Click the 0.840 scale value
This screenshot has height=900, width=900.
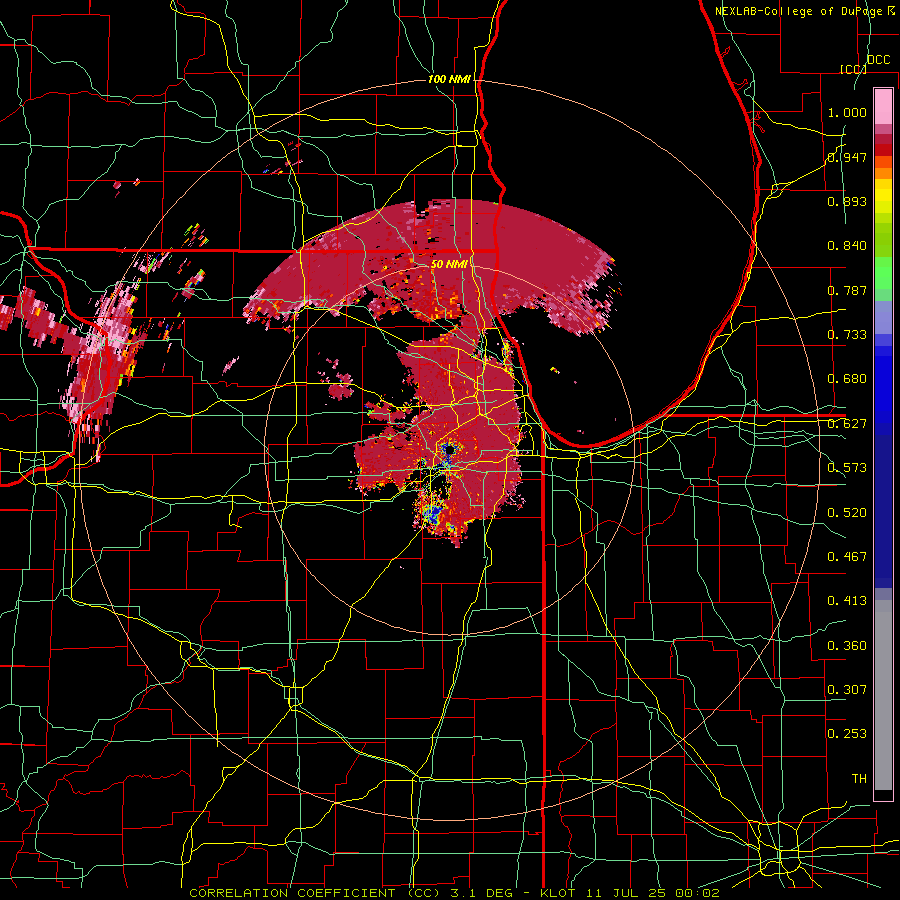click(847, 246)
